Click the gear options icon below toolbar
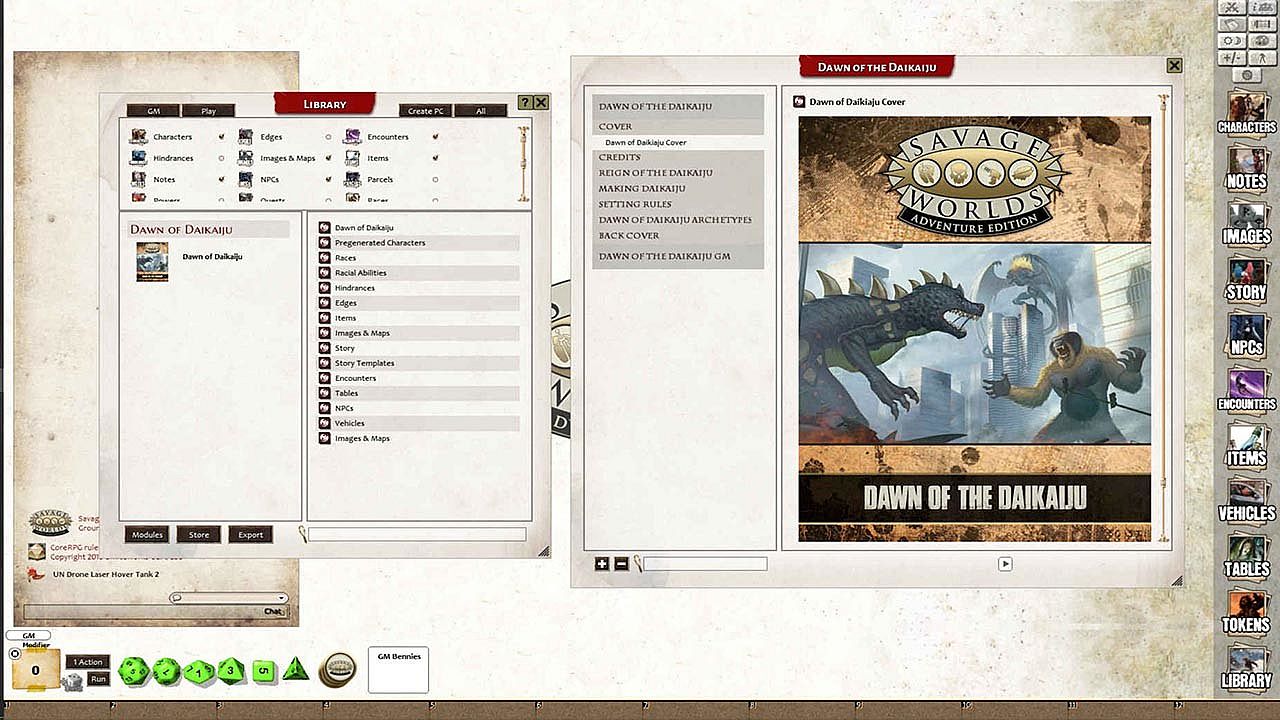This screenshot has width=1280, height=720. coord(1246,76)
